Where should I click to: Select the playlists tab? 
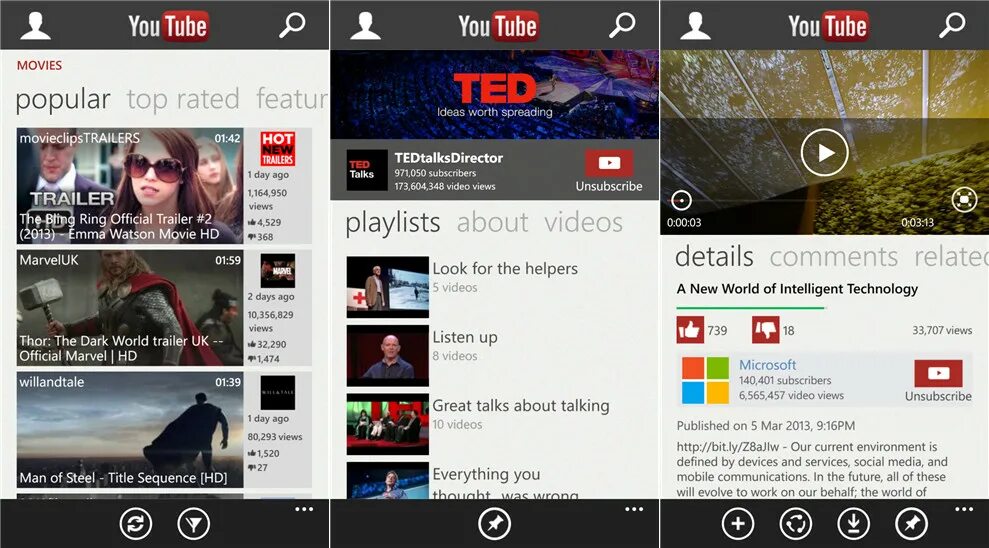click(x=392, y=223)
